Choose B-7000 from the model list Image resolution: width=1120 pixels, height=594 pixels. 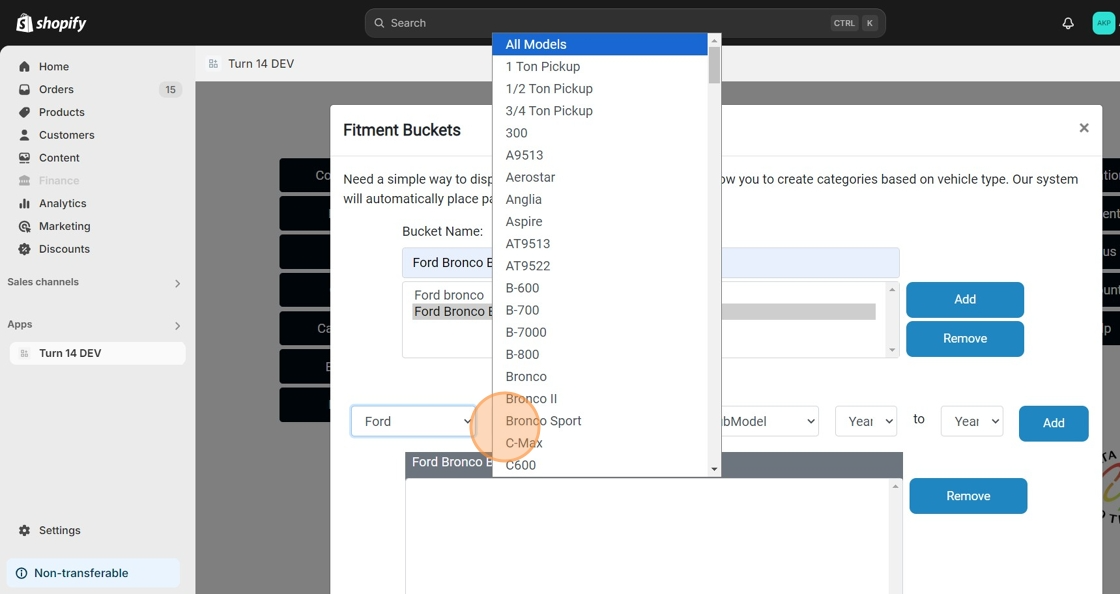point(600,332)
